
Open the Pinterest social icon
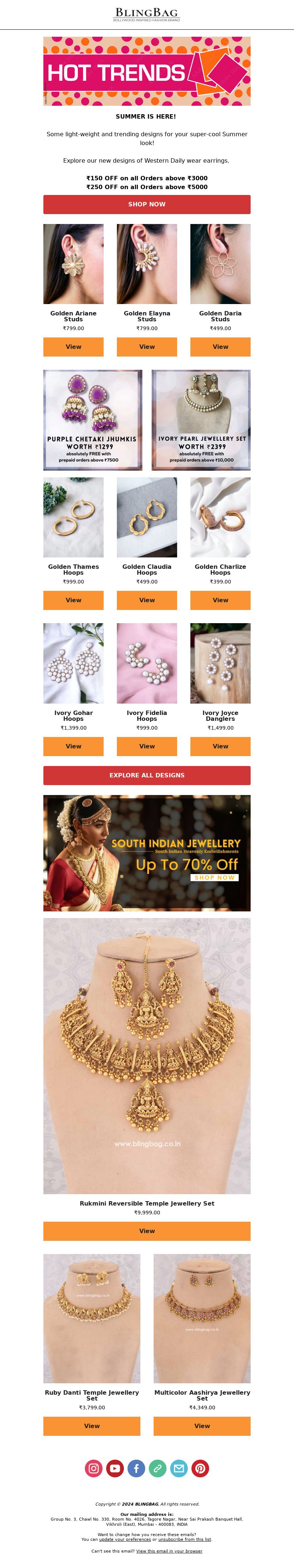tap(200, 1468)
